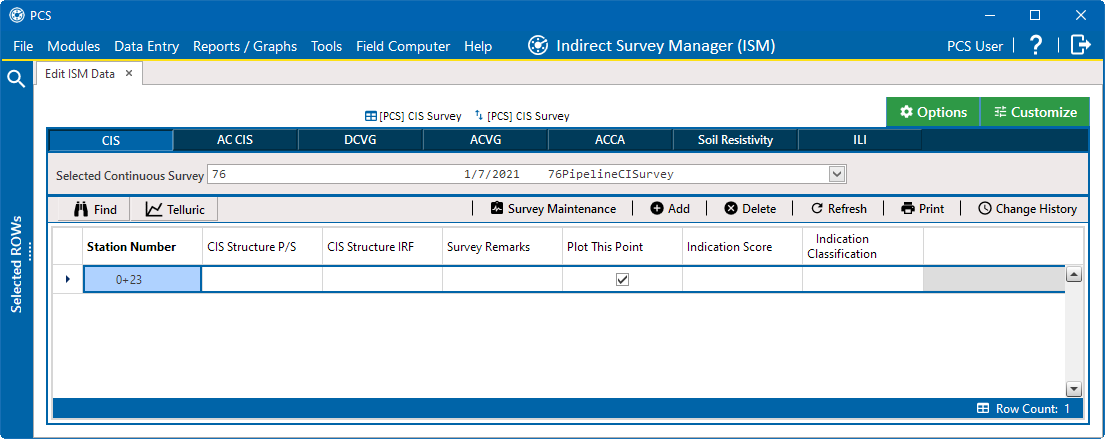
Task: Switch to the AC CIS tab
Action: (235, 140)
